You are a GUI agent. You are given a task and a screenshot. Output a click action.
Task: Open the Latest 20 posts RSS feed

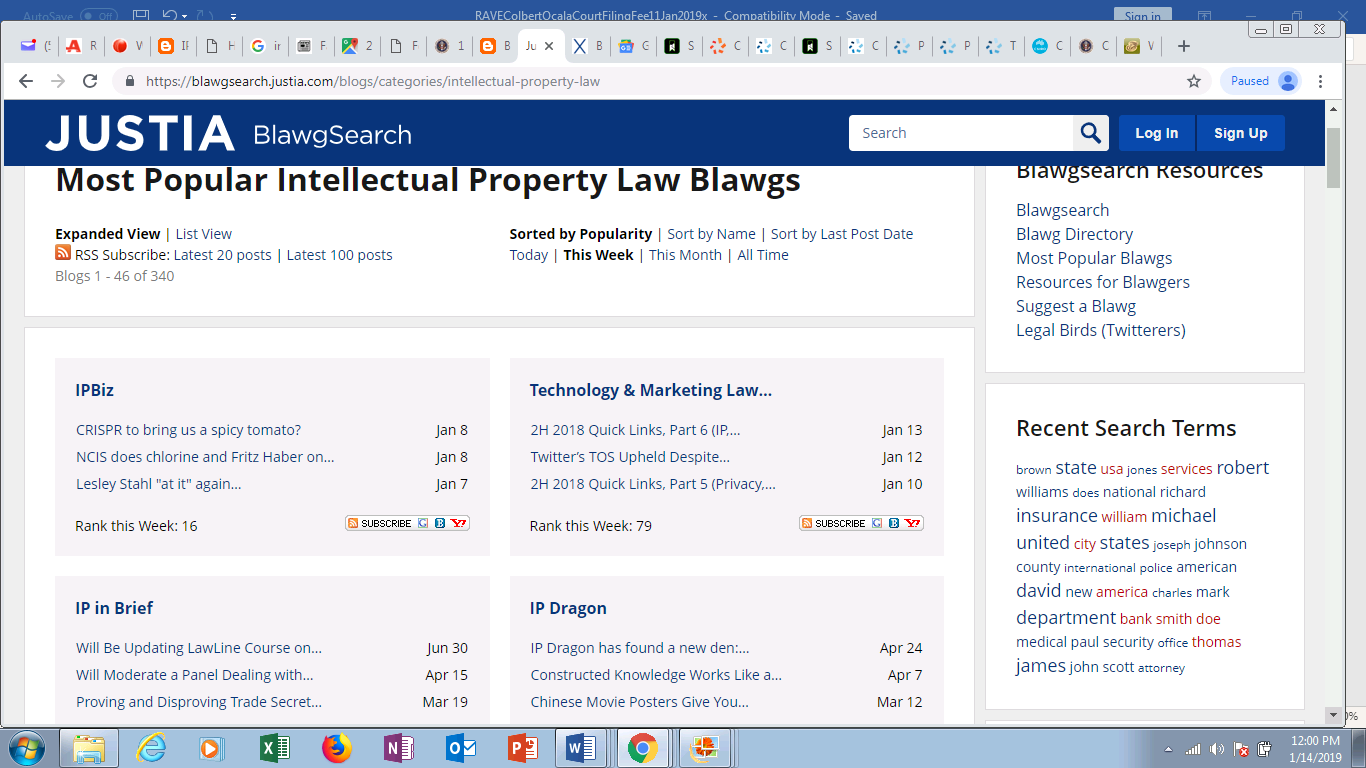(223, 255)
